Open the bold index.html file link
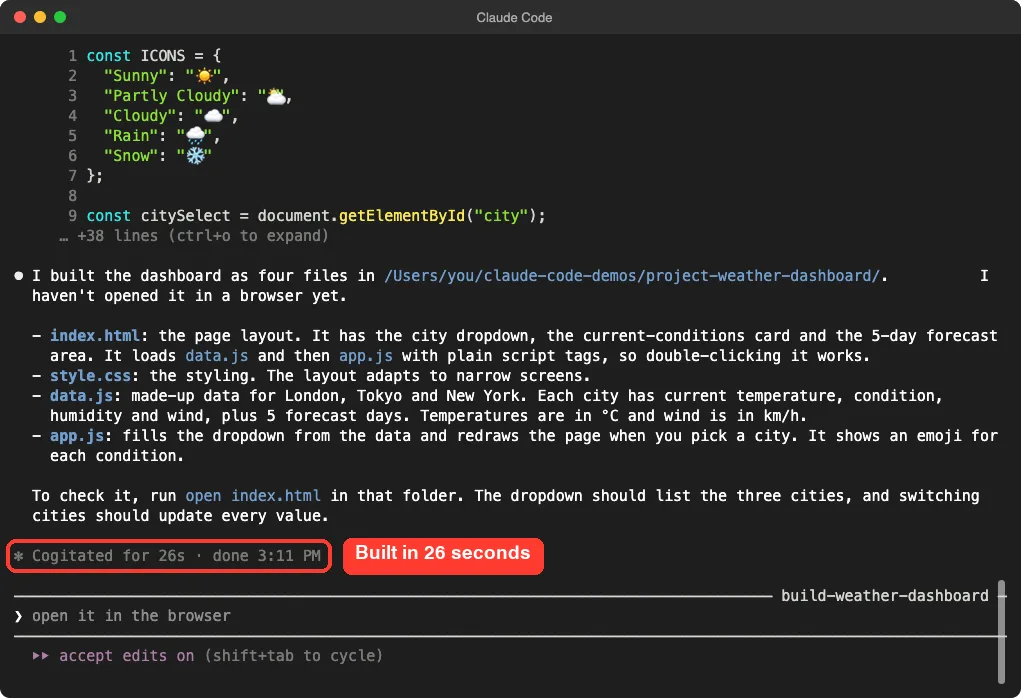The image size is (1021, 698). pos(95,336)
